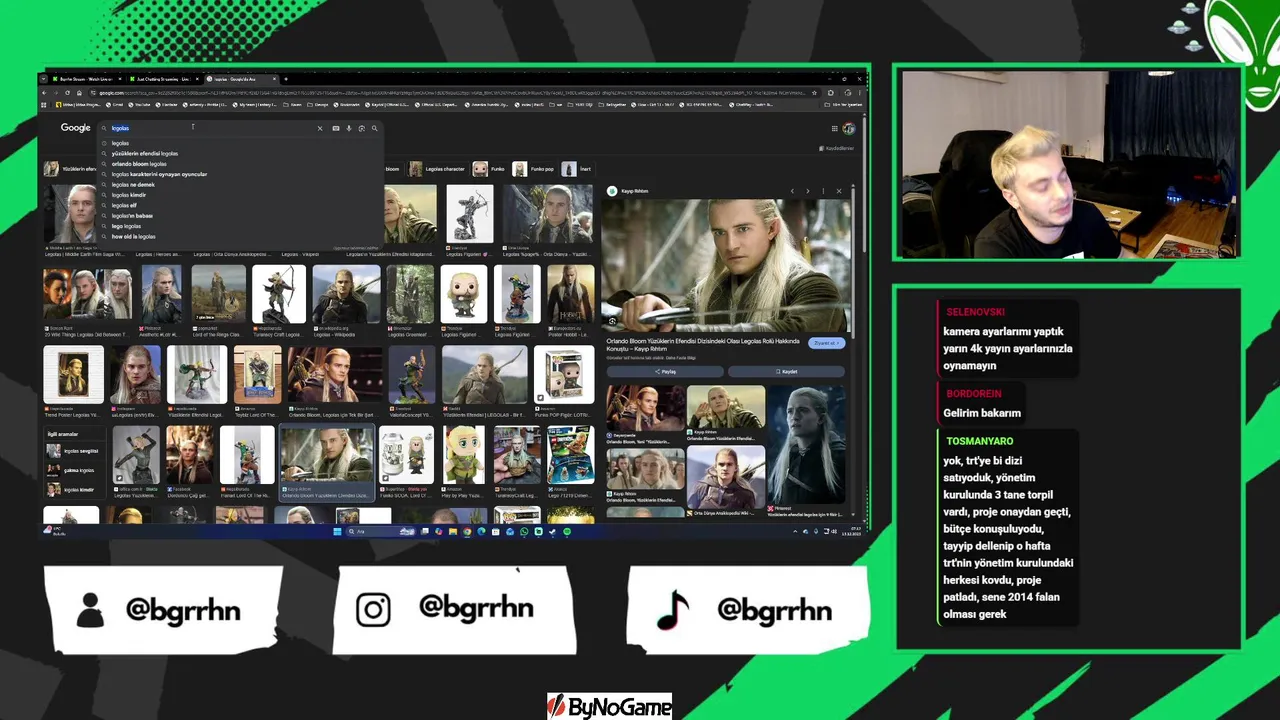Open related search 'çakma legolas'
The width and height of the screenshot is (1280, 720).
point(73,470)
